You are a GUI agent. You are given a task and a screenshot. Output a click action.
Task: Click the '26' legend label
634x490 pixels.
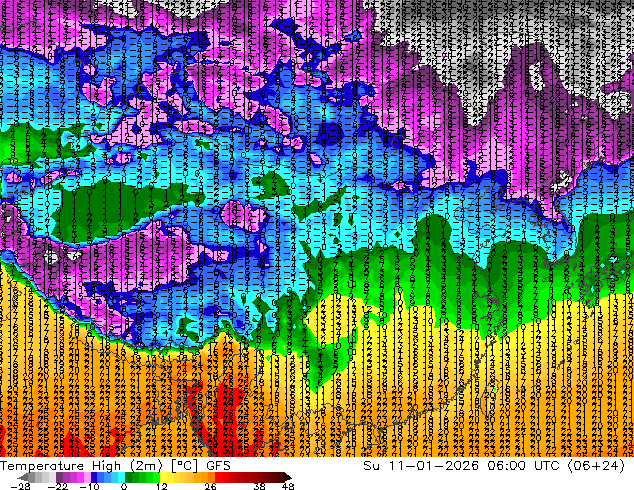[x=210, y=486]
